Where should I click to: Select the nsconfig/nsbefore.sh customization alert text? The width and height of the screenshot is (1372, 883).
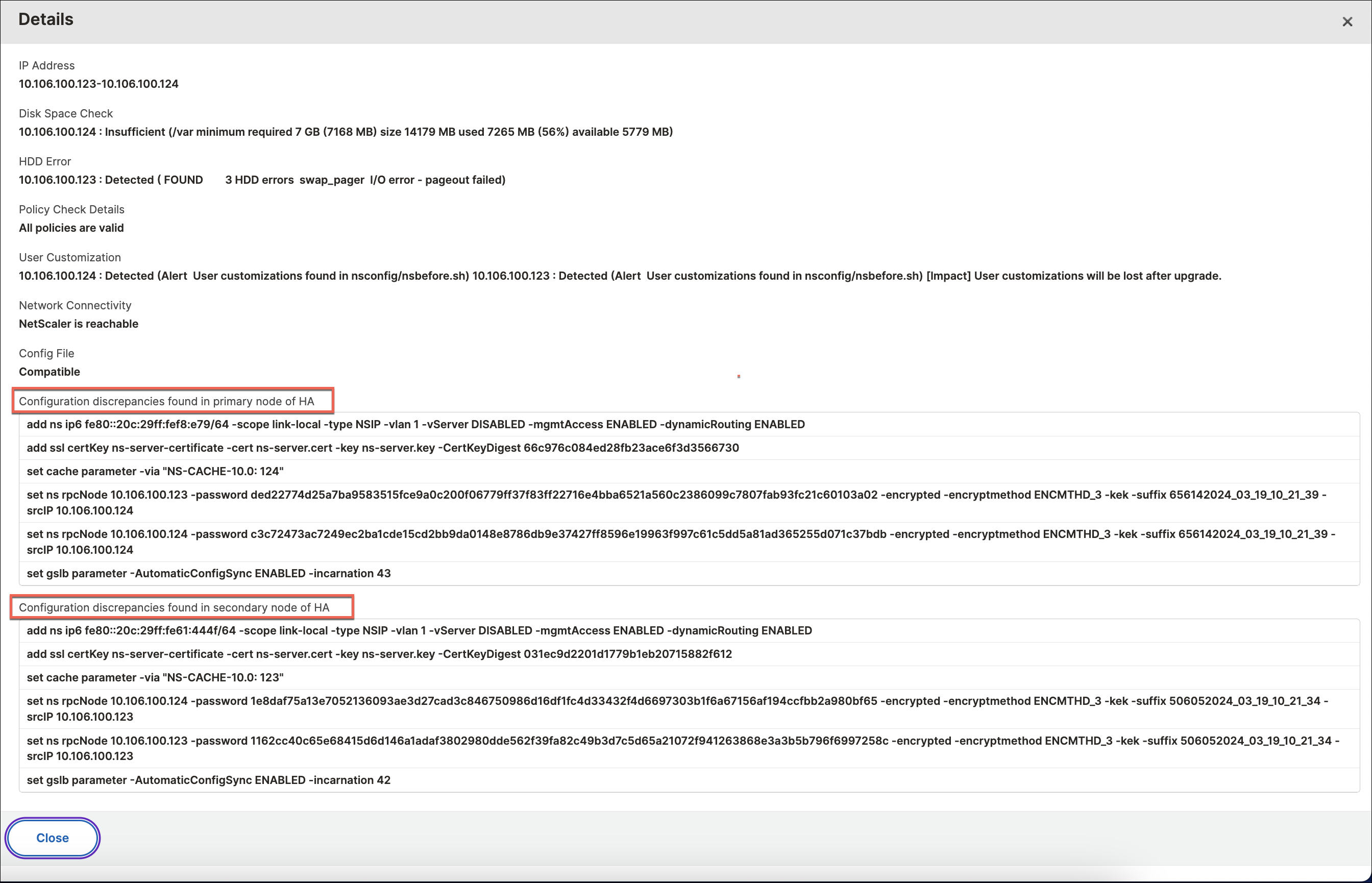tap(620, 276)
